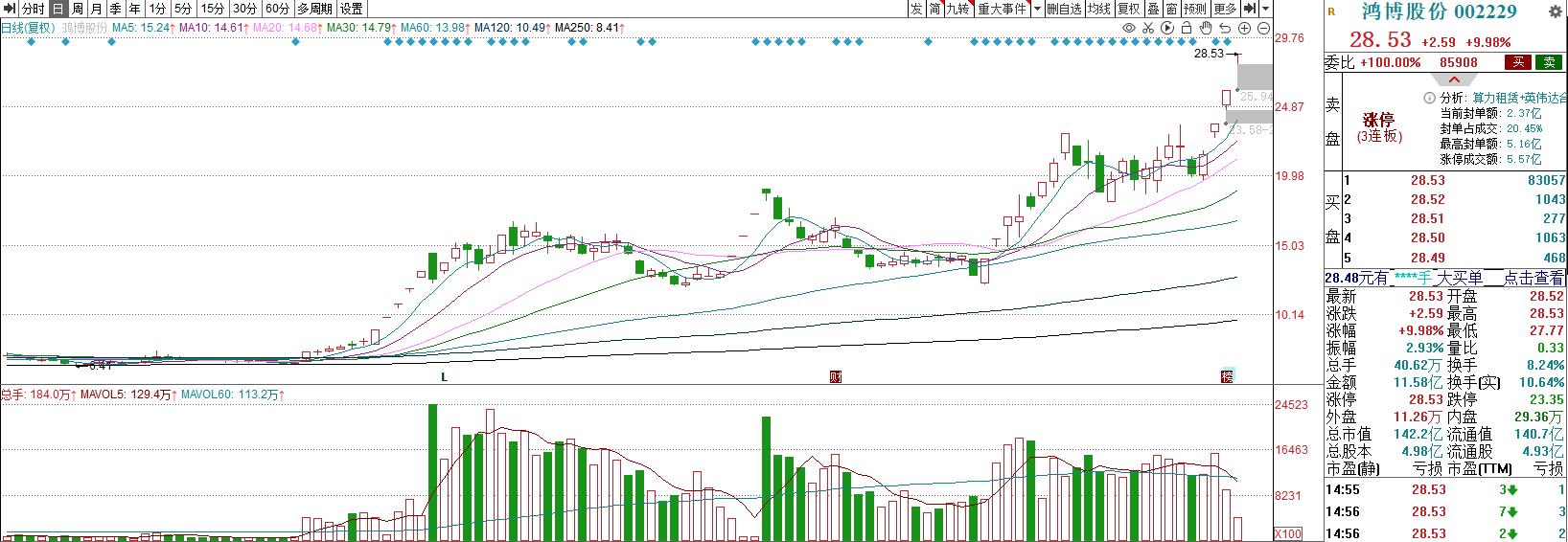Viewport: 1568px width, 542px height.
Task: Click the padlock lock-chart icon
Action: pos(1187,28)
